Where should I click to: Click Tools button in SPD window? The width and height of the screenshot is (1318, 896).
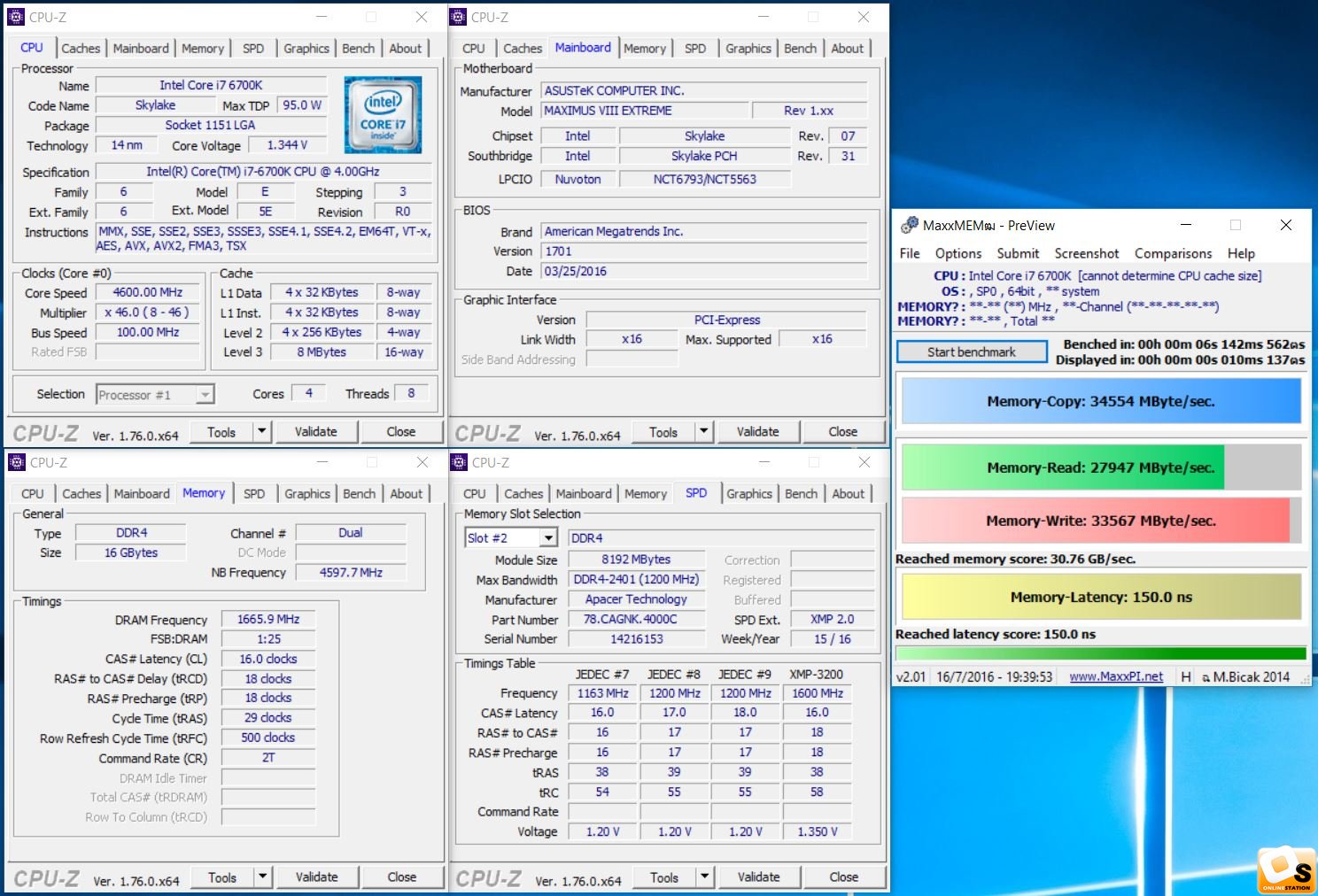(664, 877)
